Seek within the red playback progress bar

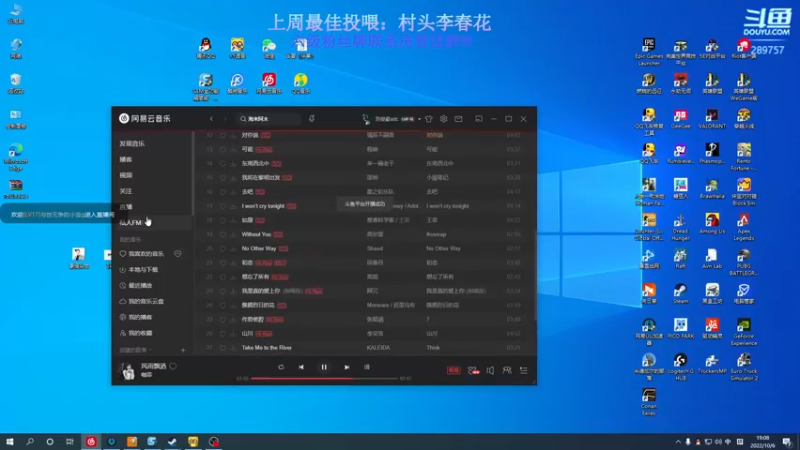(324, 379)
